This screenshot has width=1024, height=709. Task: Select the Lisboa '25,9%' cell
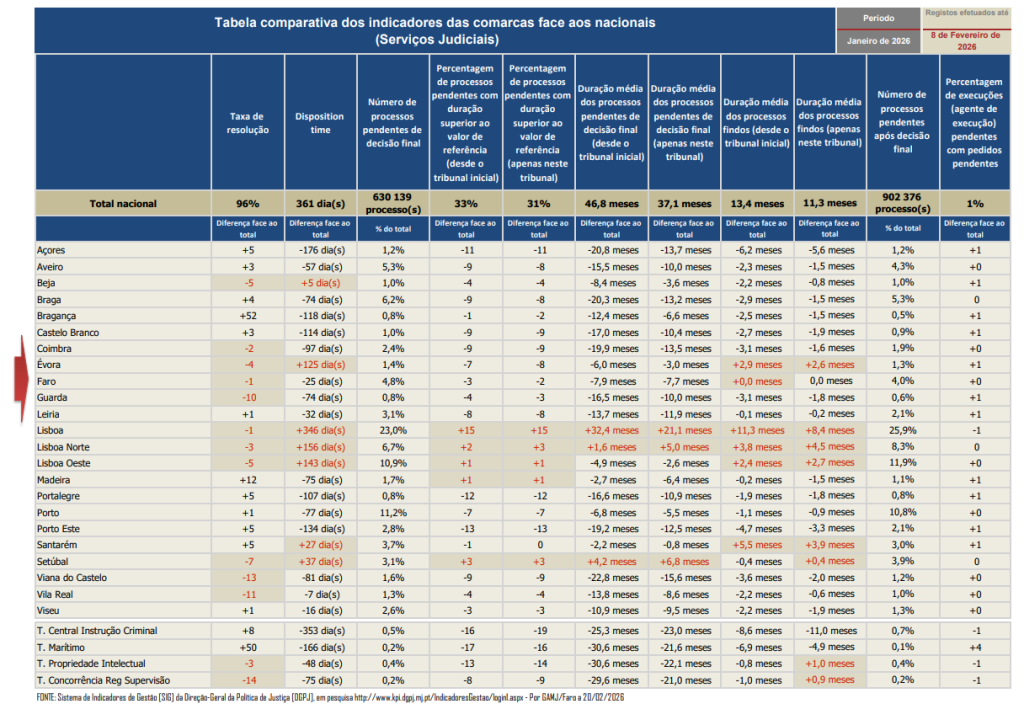coord(902,430)
